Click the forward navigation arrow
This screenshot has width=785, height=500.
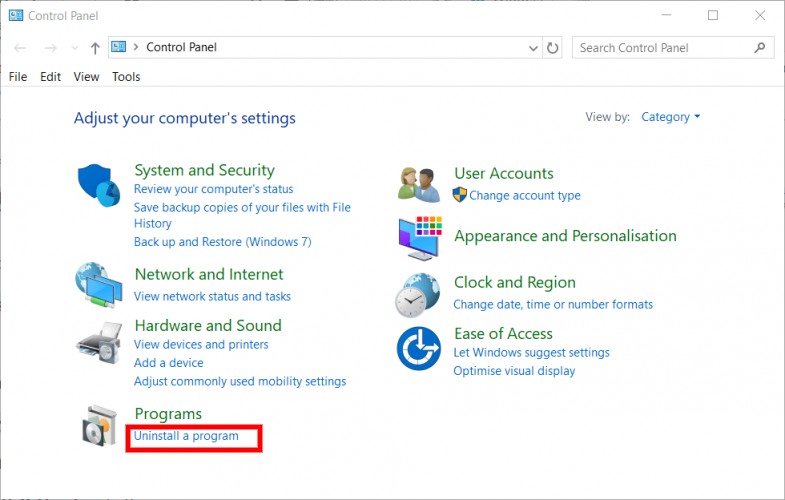click(x=51, y=48)
